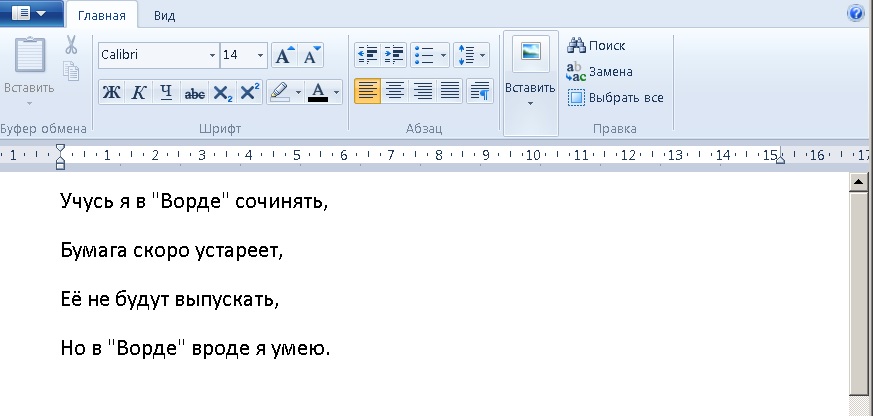
Task: Center align the text
Action: (395, 91)
